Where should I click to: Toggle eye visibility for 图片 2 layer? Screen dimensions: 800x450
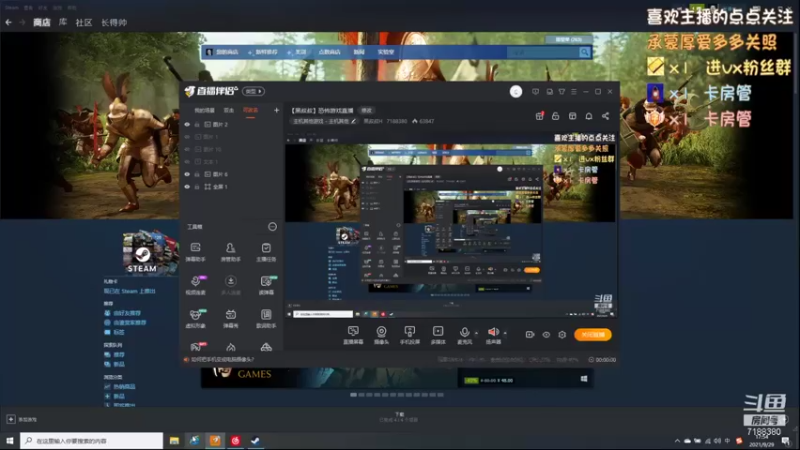[187, 124]
